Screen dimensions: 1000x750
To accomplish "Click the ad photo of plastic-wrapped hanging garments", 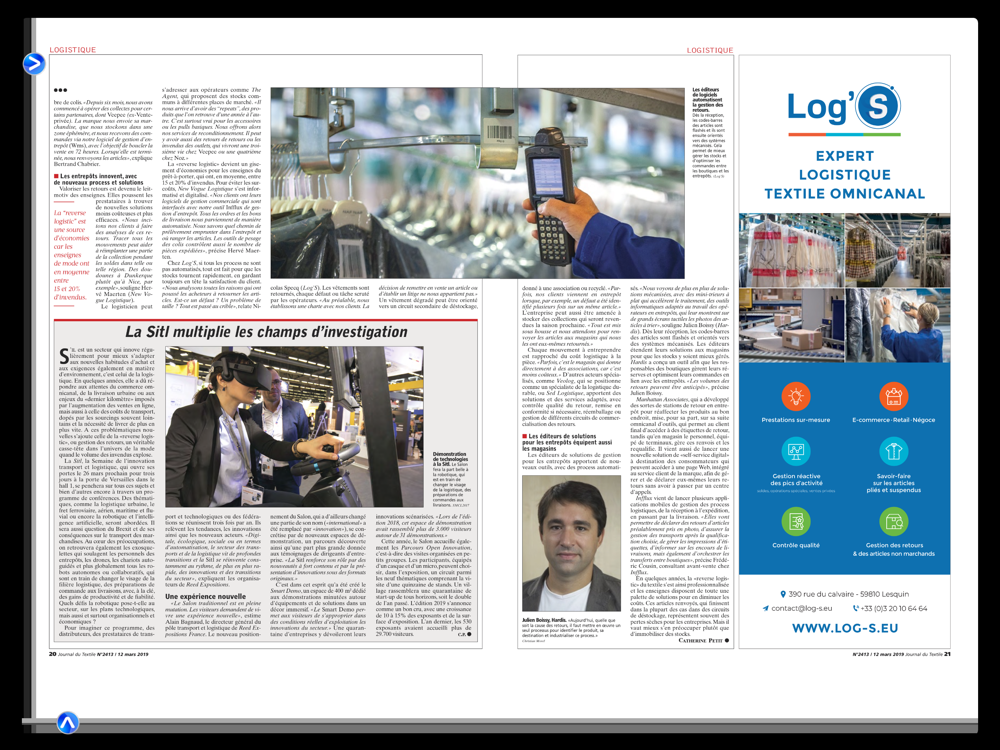I will [x=791, y=250].
